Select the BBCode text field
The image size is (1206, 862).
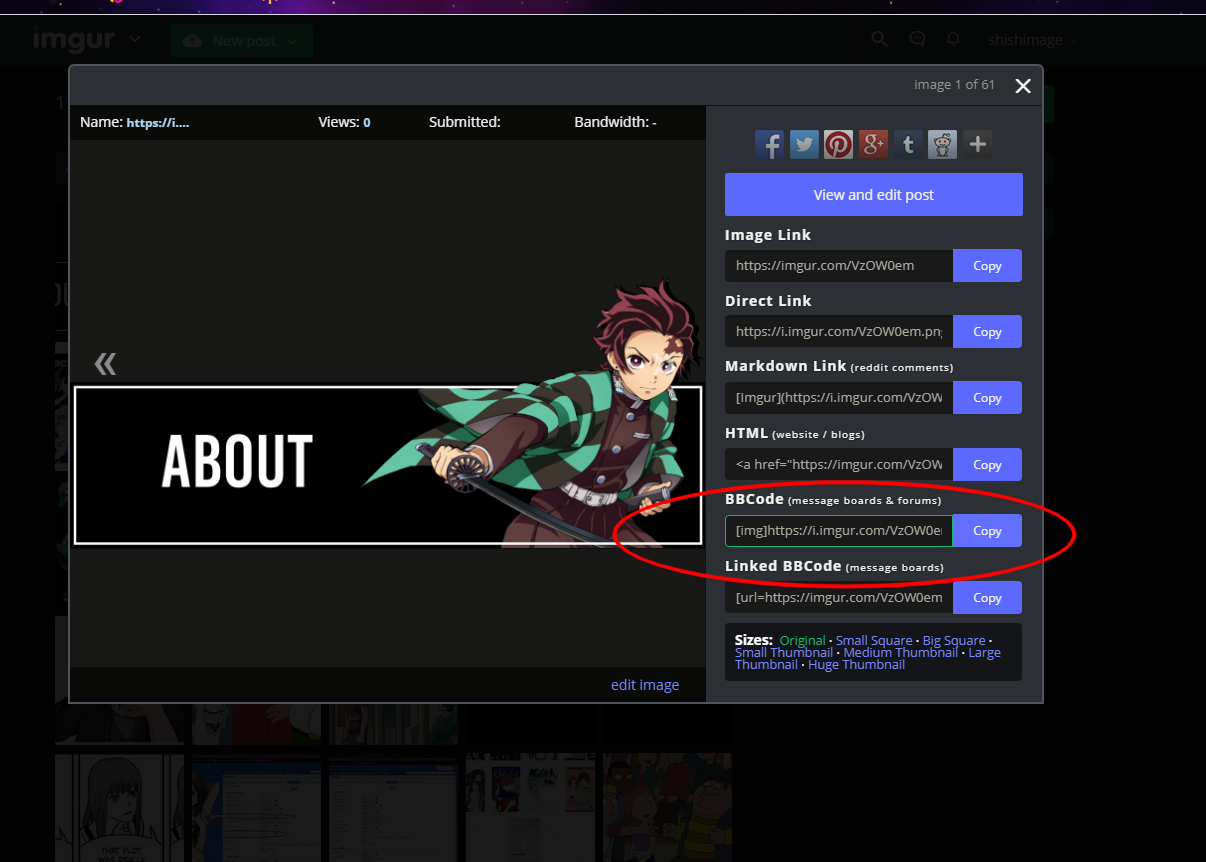tap(838, 531)
